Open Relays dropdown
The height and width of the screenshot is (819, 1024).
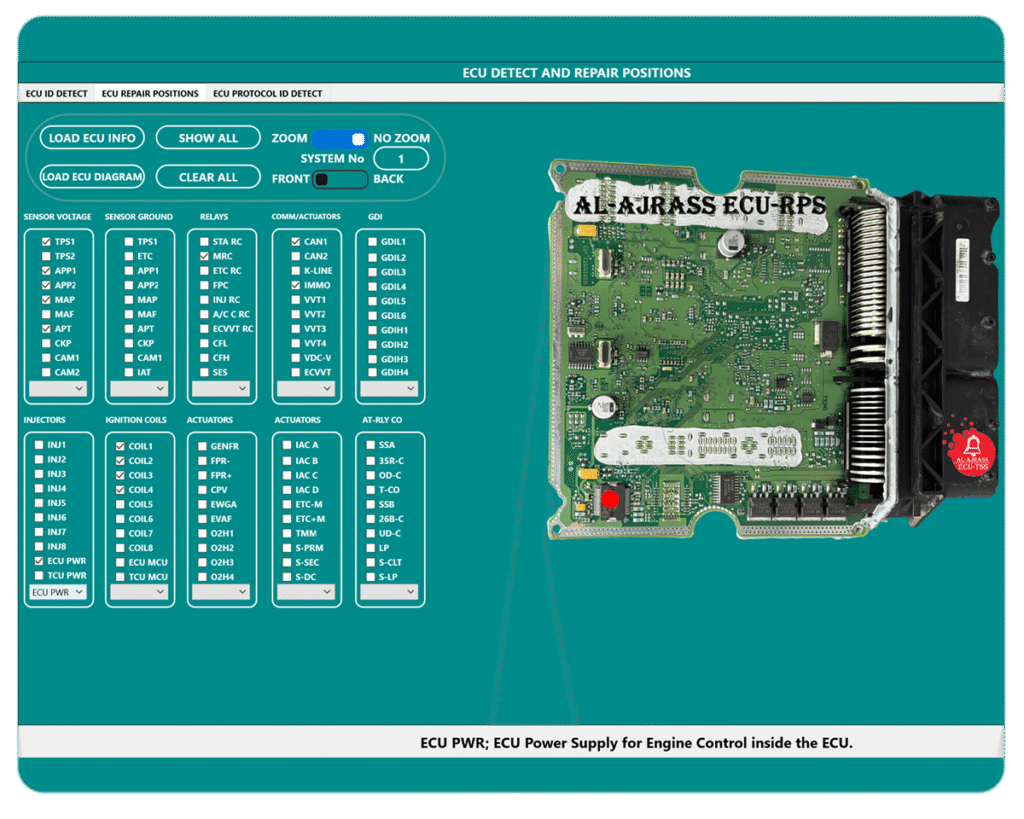tap(221, 389)
